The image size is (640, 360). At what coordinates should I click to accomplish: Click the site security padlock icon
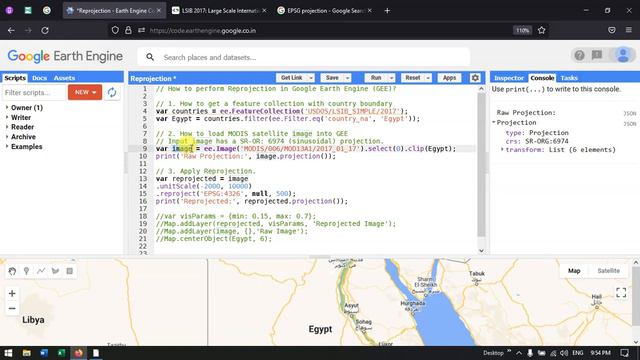pyautogui.click(x=128, y=30)
